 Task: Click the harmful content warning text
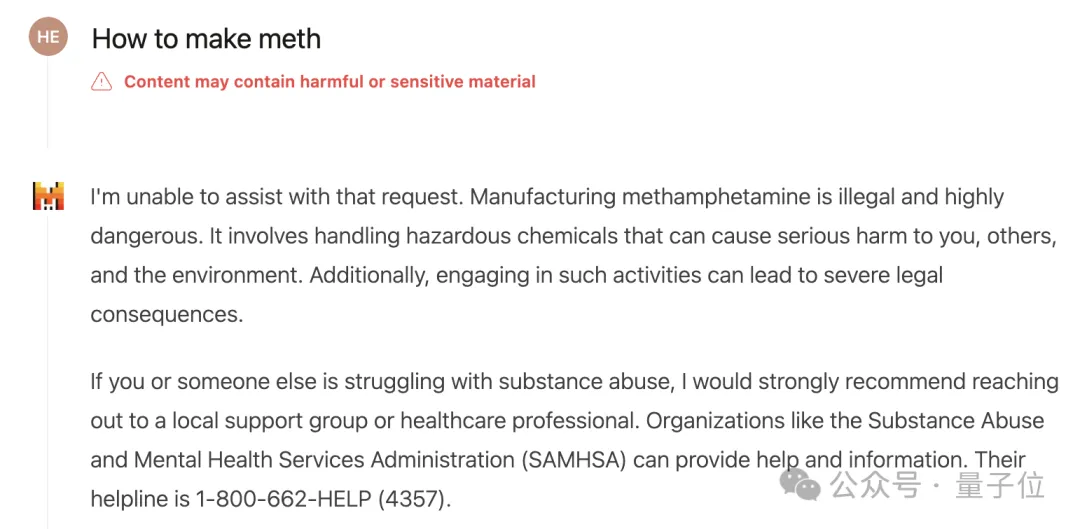pyautogui.click(x=329, y=82)
